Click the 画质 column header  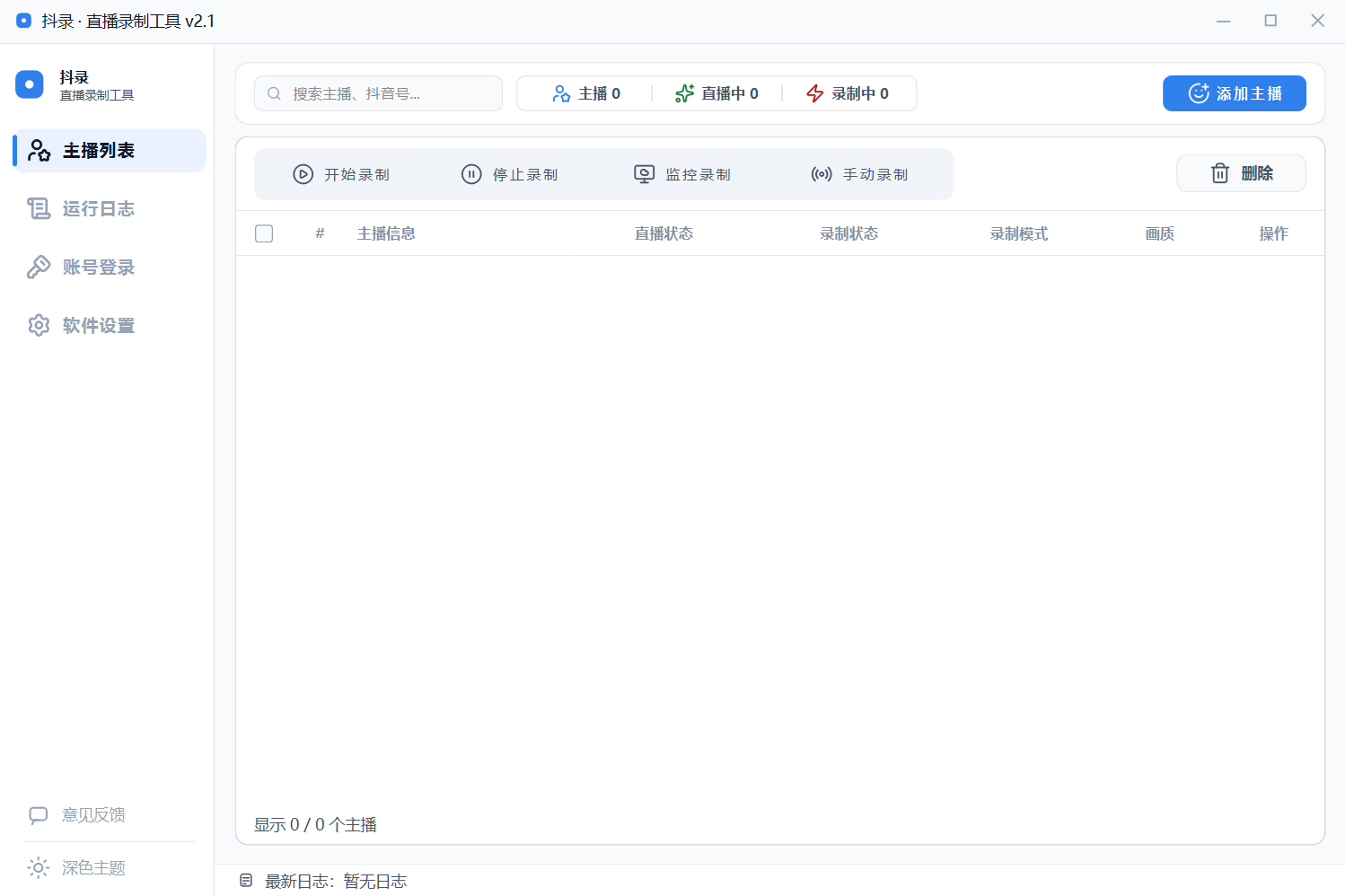(x=1160, y=233)
